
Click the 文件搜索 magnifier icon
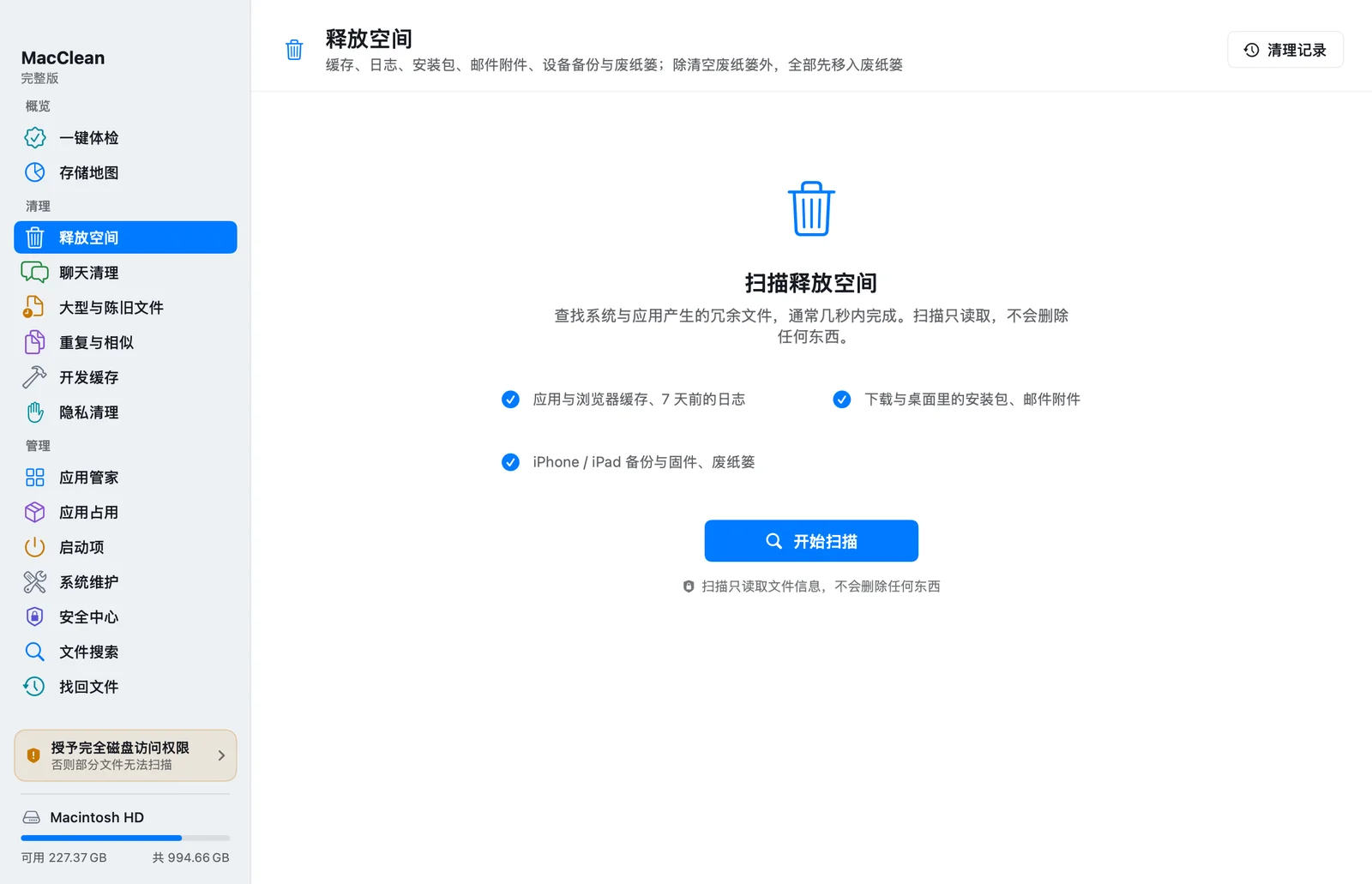[34, 652]
